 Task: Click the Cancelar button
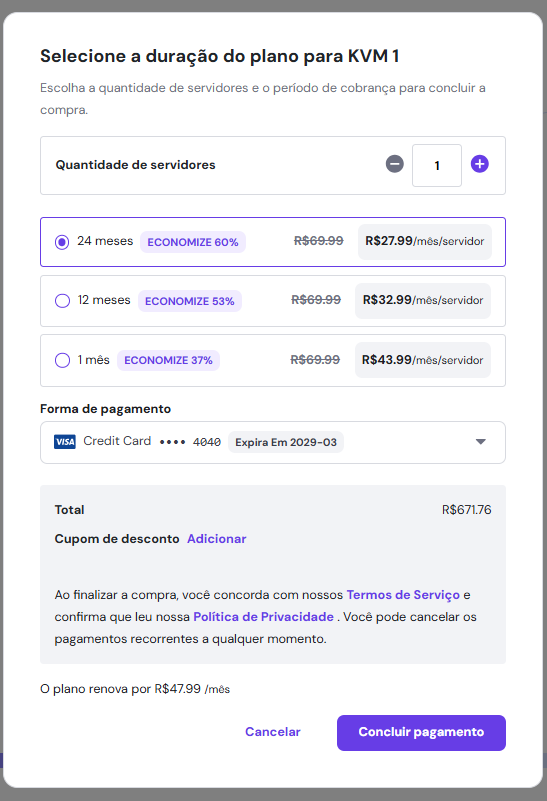coord(273,732)
